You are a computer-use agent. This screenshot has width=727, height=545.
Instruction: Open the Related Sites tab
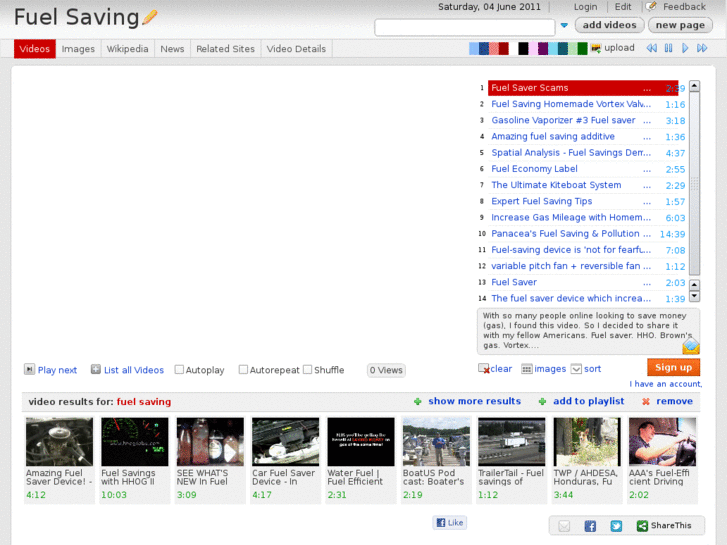pos(225,49)
